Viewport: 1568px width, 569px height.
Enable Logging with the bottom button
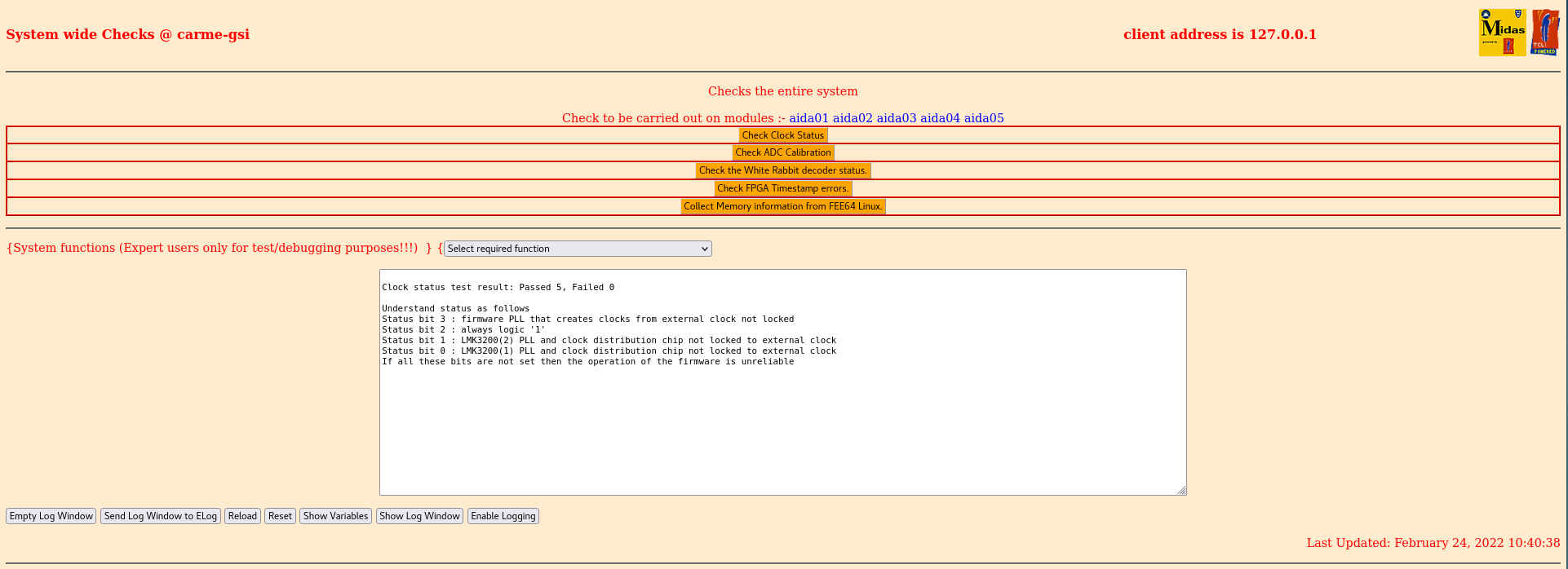click(503, 516)
